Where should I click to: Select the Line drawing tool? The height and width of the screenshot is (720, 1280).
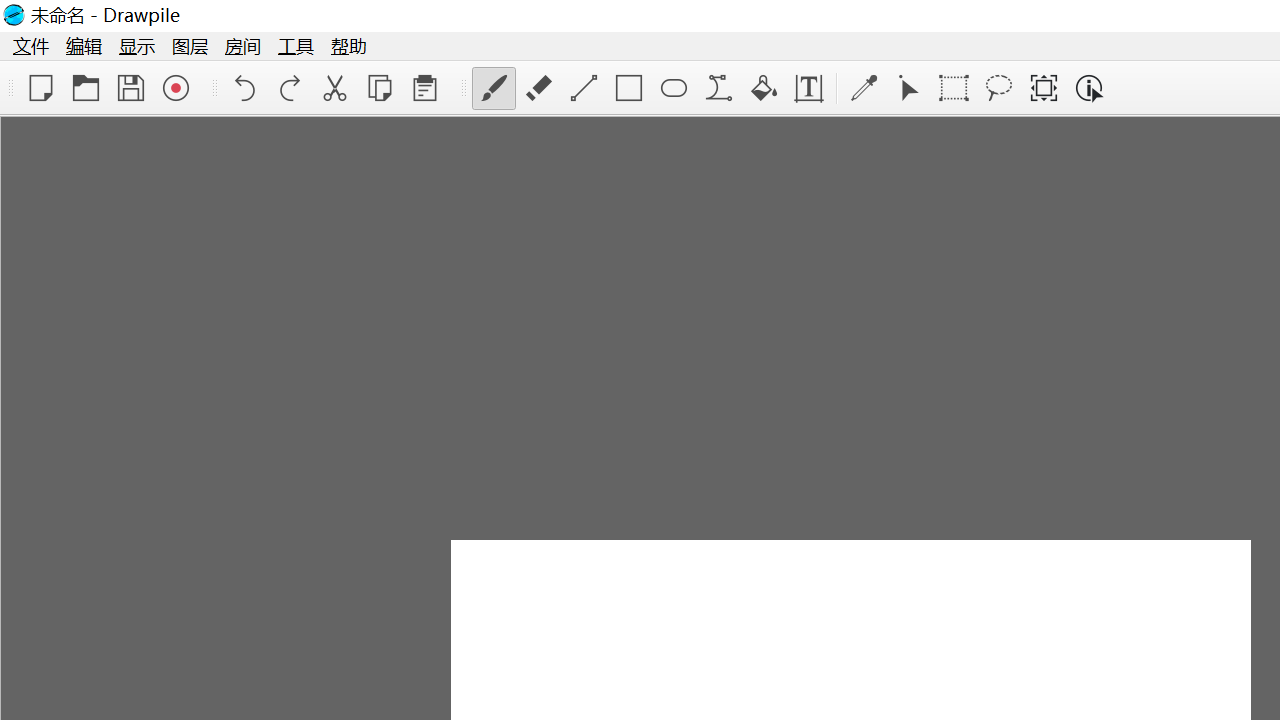coord(584,88)
